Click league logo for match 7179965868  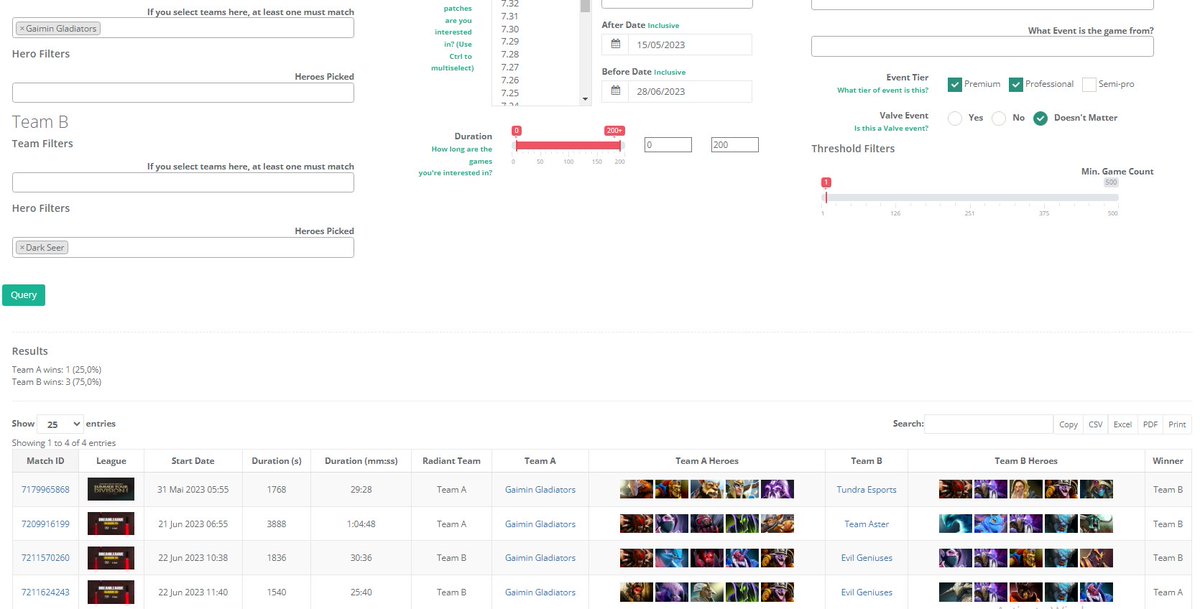point(111,490)
